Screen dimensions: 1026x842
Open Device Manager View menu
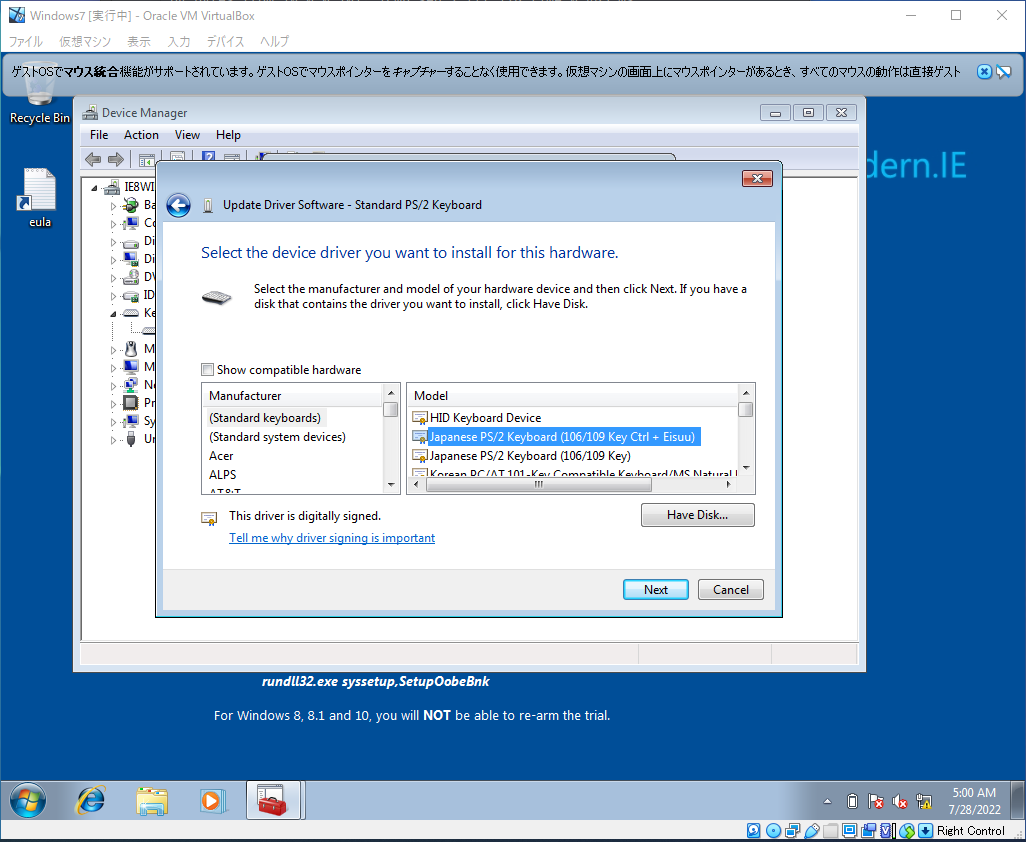tap(187, 135)
